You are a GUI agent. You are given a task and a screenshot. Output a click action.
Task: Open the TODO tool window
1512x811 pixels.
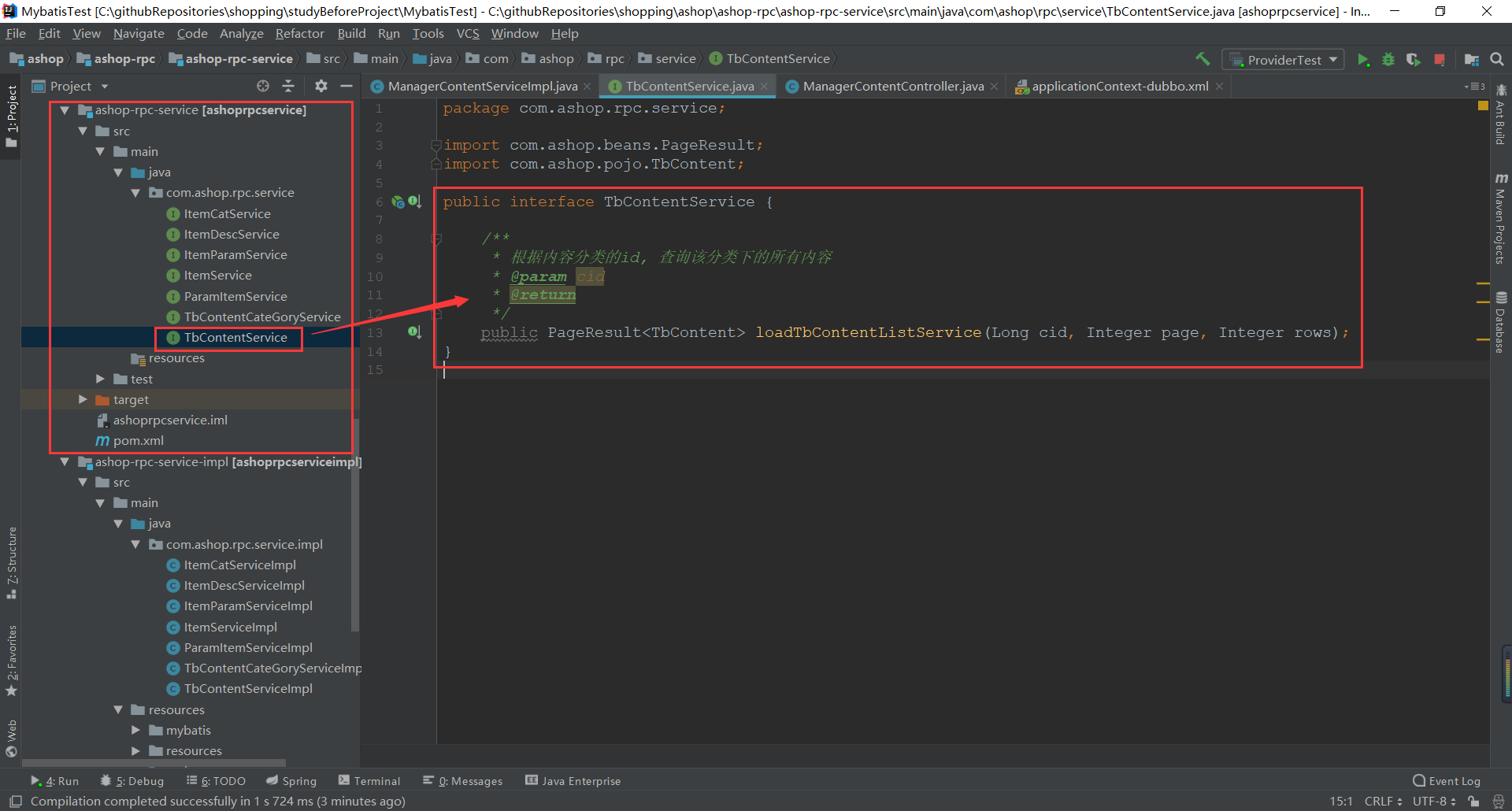tap(216, 781)
